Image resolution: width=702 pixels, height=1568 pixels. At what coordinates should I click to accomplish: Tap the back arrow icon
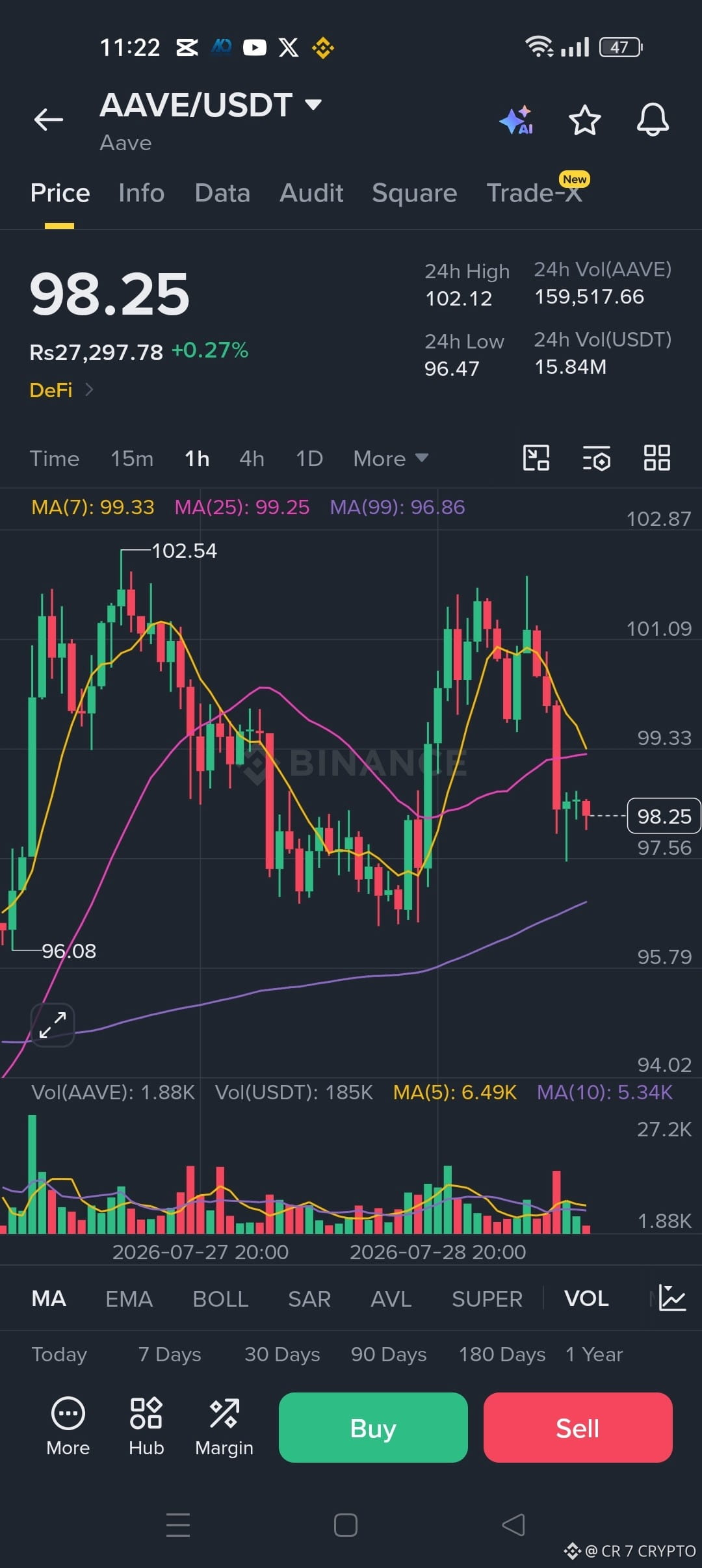pyautogui.click(x=49, y=120)
